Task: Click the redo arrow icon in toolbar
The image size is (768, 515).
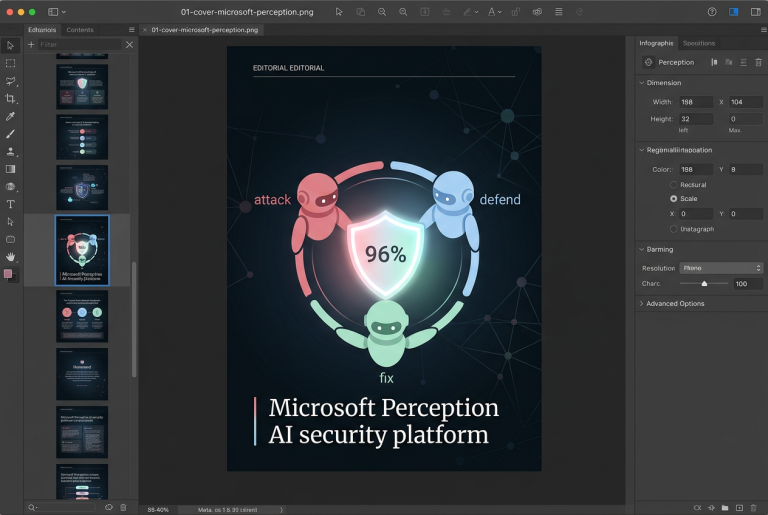Action: [x=580, y=12]
